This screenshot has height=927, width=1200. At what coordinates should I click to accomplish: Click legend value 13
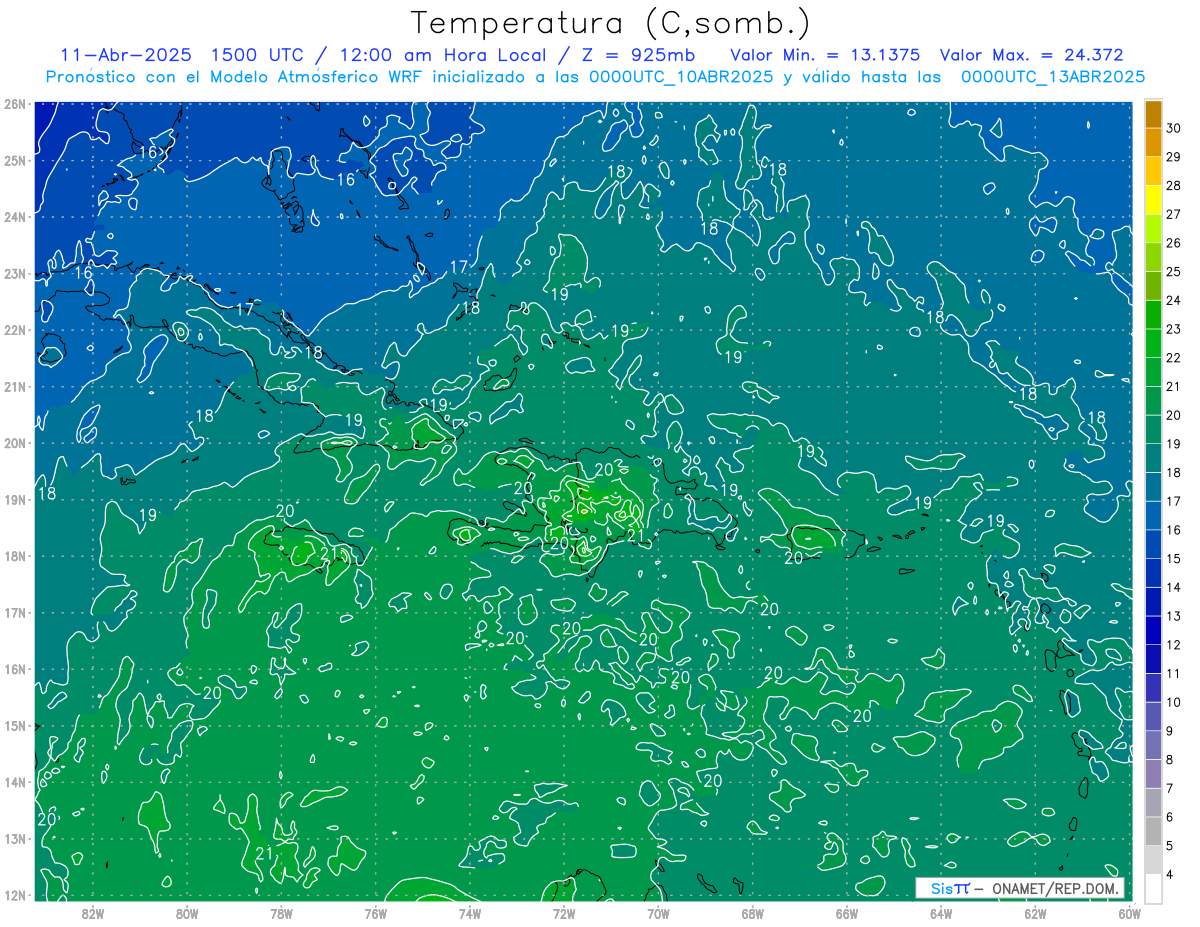tap(1174, 615)
